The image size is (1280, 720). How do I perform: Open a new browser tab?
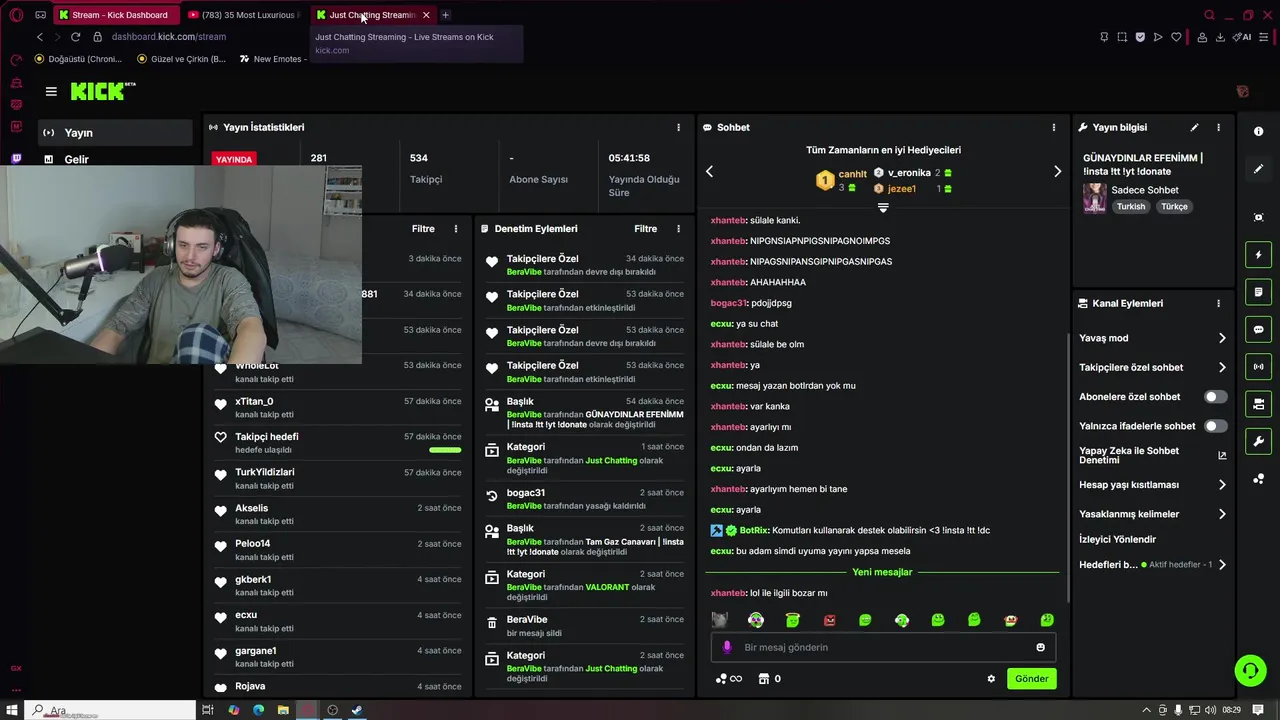tap(445, 15)
